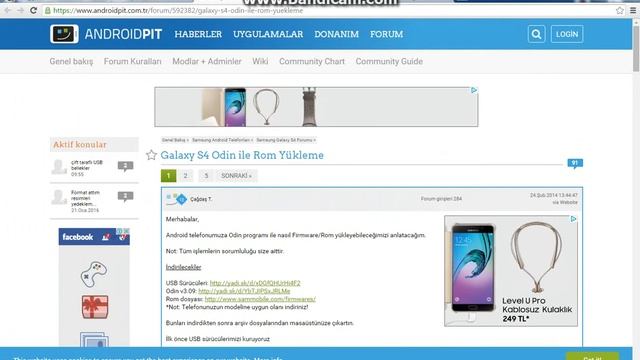
Task: Click the İndirilecekler underlined heading
Action: tap(183, 267)
